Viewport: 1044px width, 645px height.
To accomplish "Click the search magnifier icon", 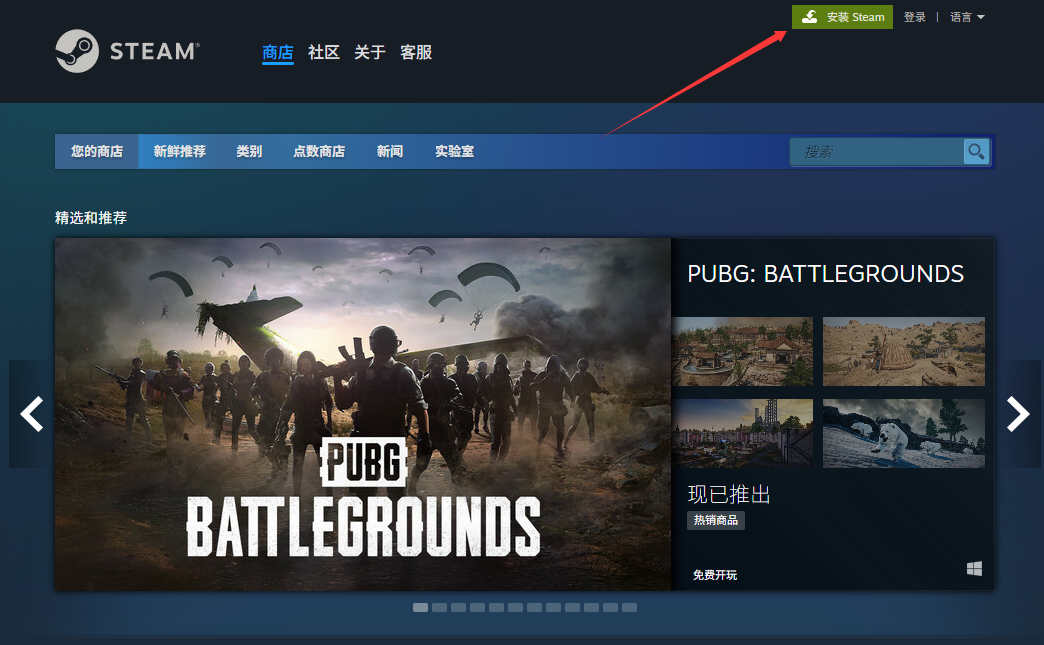I will click(976, 152).
